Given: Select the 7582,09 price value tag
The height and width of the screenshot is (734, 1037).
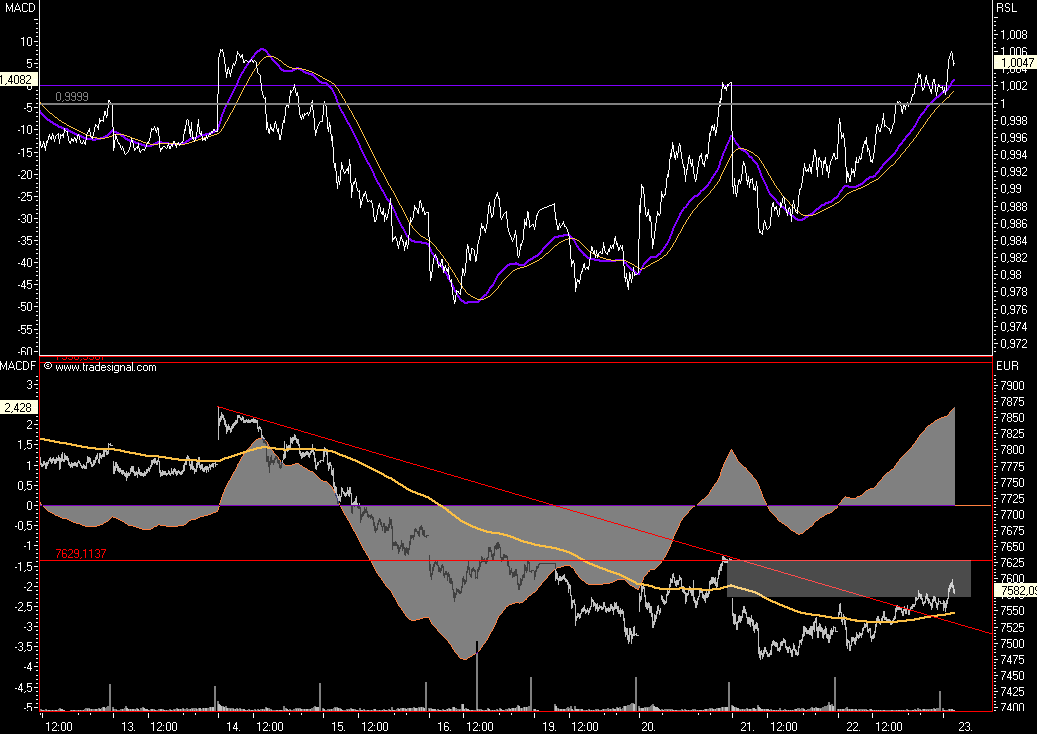Looking at the screenshot, I should 1016,591.
